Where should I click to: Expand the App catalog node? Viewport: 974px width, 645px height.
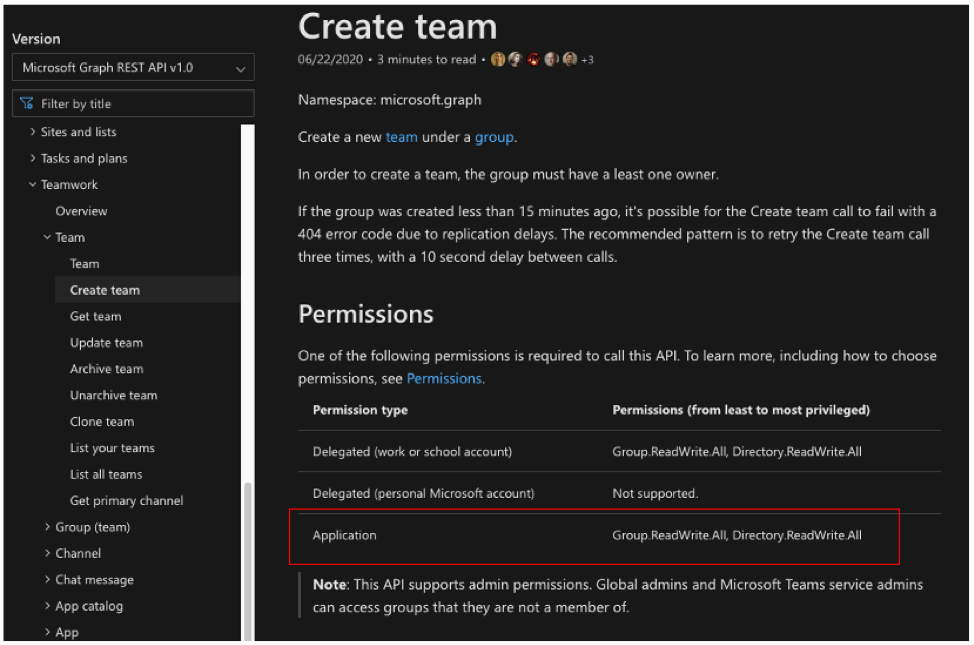tap(47, 606)
